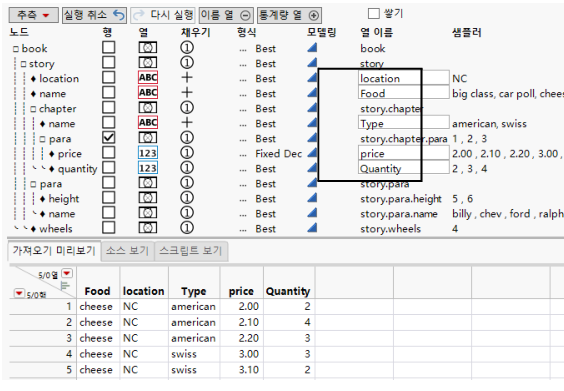564x391 pixels.
Task: Click the modeling triangle icon for height
Action: [312, 198]
